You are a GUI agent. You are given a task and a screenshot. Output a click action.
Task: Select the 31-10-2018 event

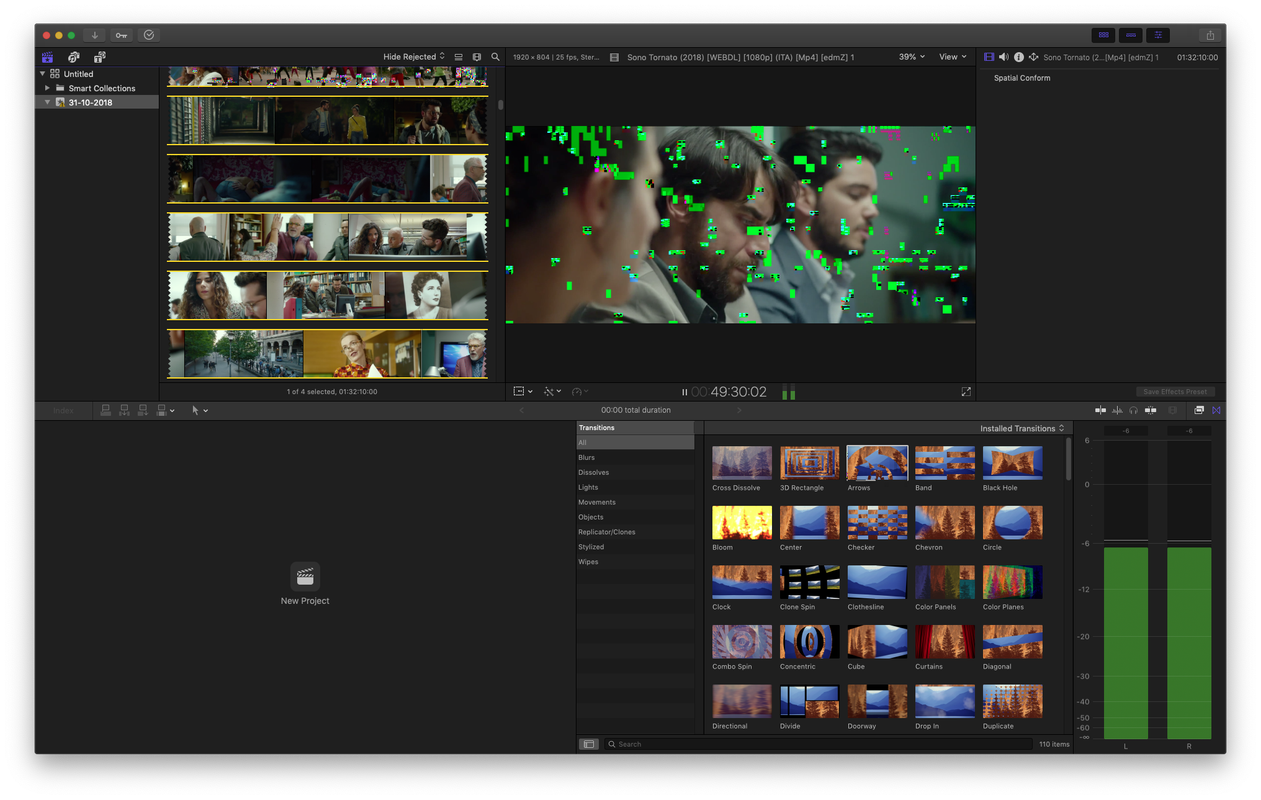click(x=97, y=102)
